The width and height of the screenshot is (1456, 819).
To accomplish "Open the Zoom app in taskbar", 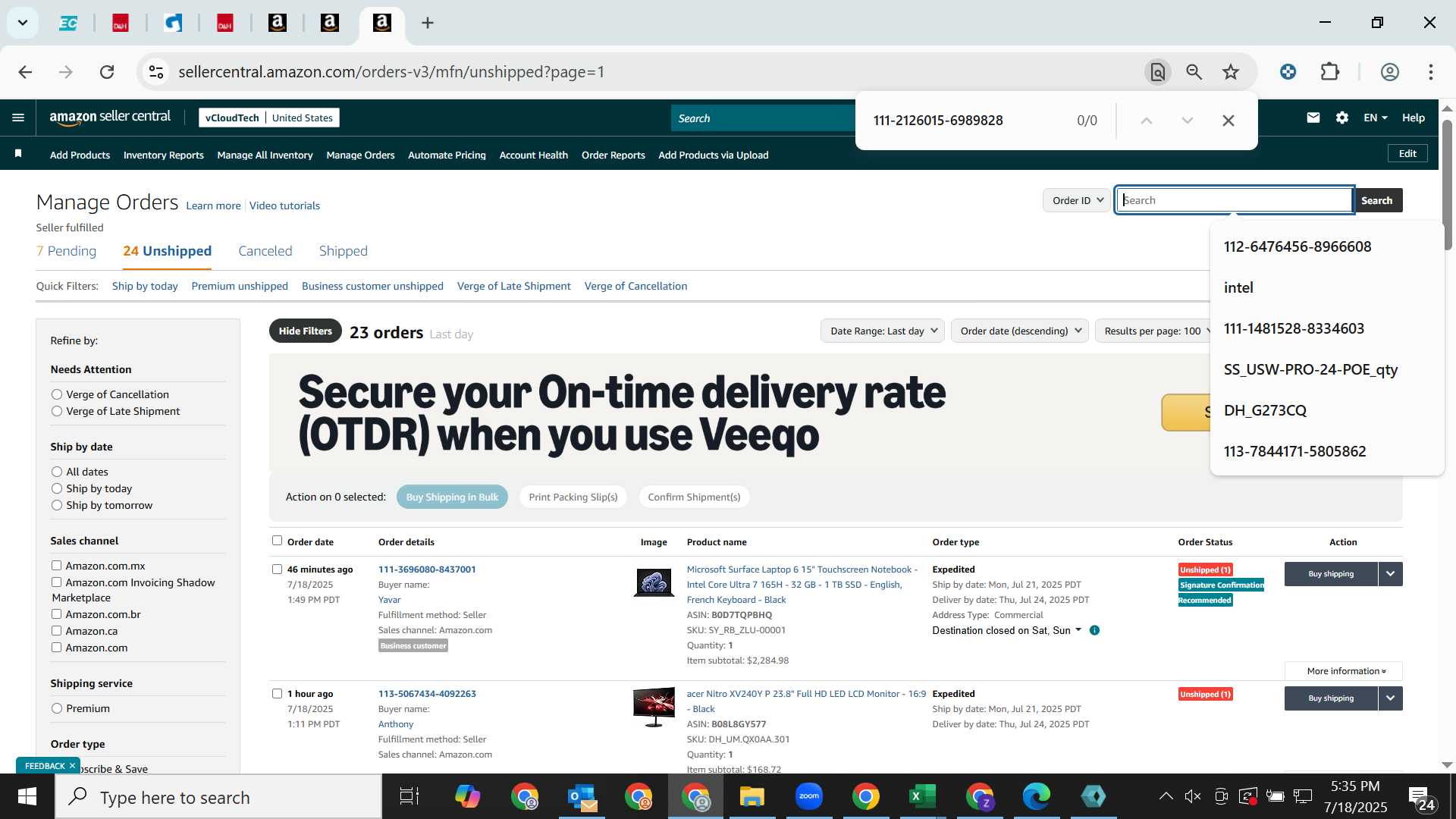I will [x=809, y=796].
